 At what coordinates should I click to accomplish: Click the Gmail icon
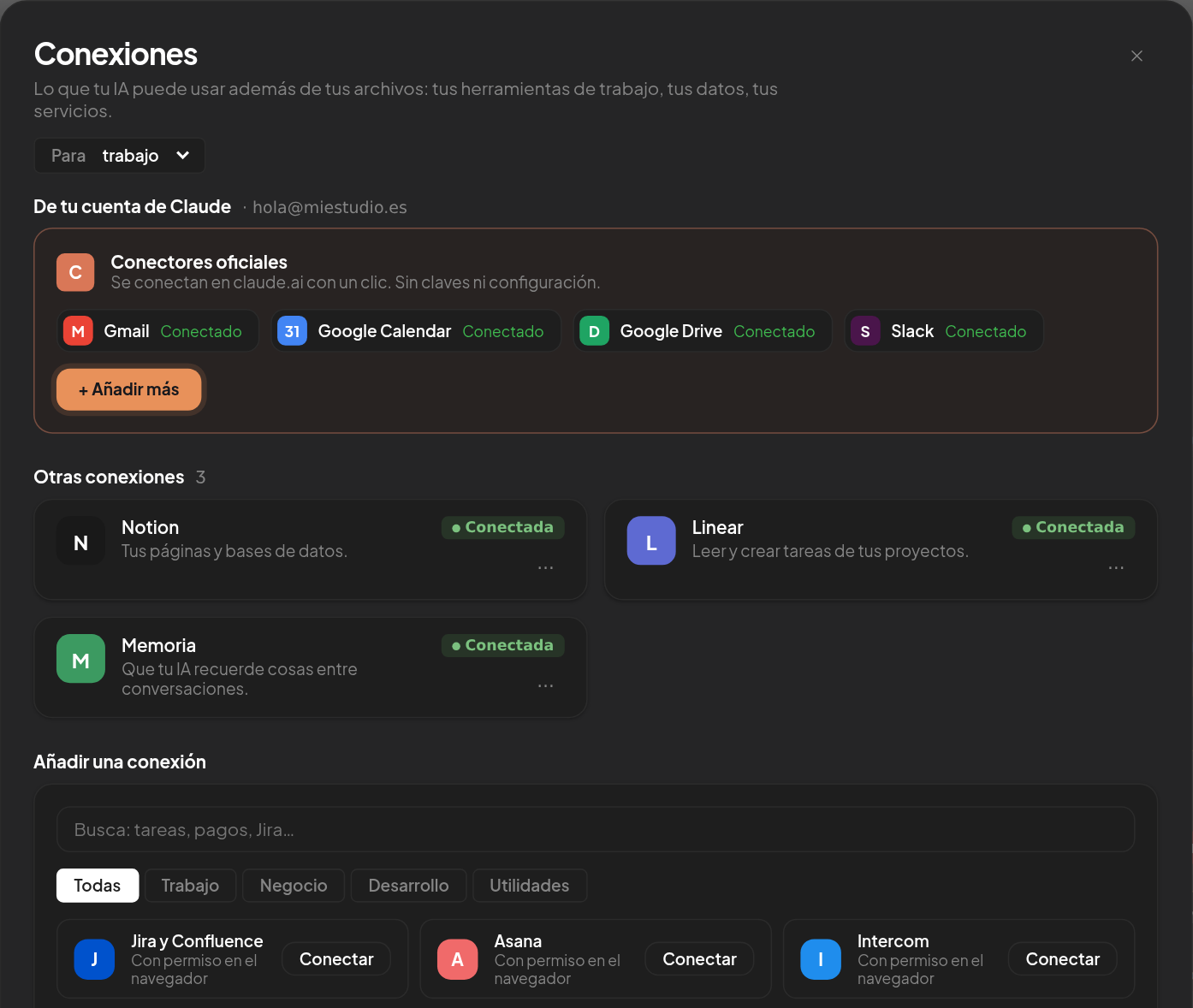coord(78,331)
